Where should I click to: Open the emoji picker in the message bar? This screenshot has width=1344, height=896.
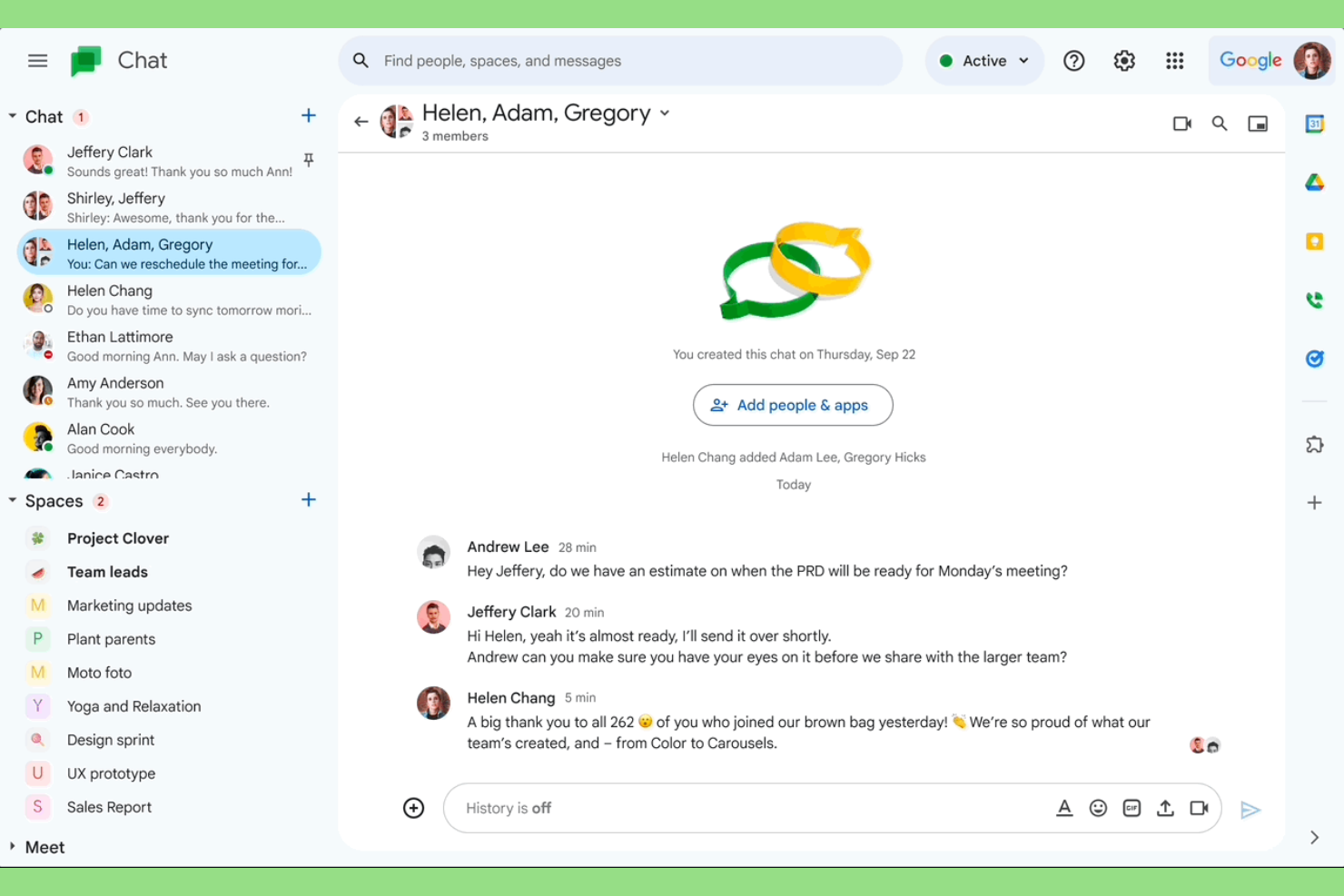pos(1098,808)
